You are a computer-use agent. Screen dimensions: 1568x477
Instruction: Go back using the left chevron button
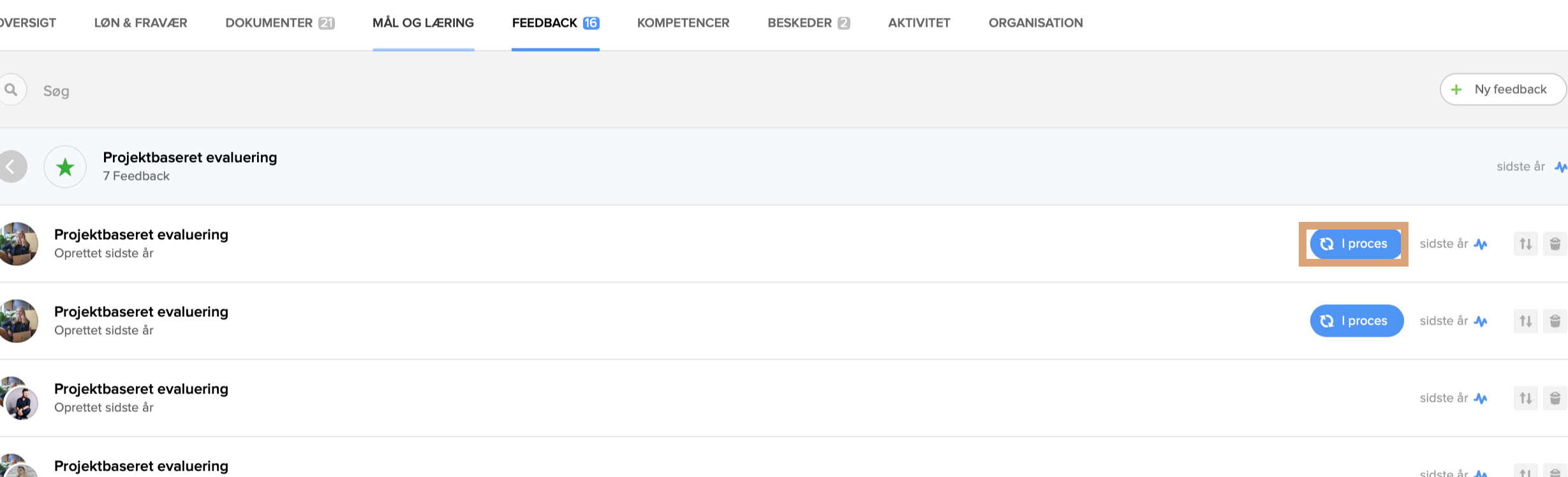(11, 167)
